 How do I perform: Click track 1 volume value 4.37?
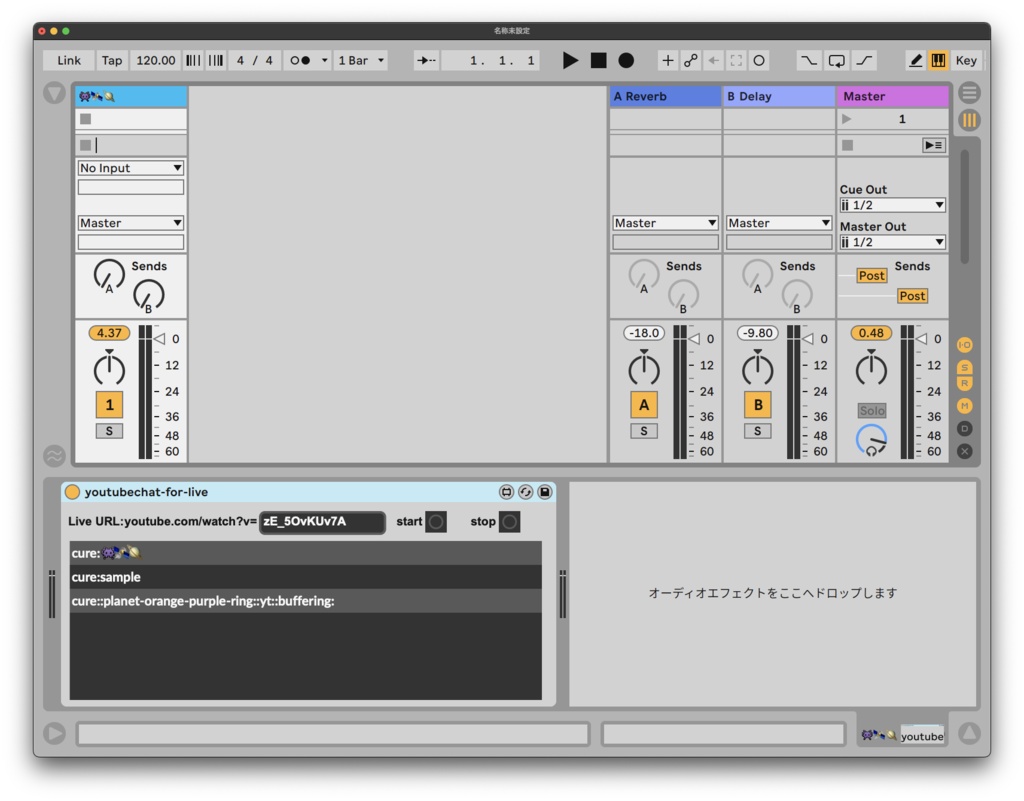[109, 333]
